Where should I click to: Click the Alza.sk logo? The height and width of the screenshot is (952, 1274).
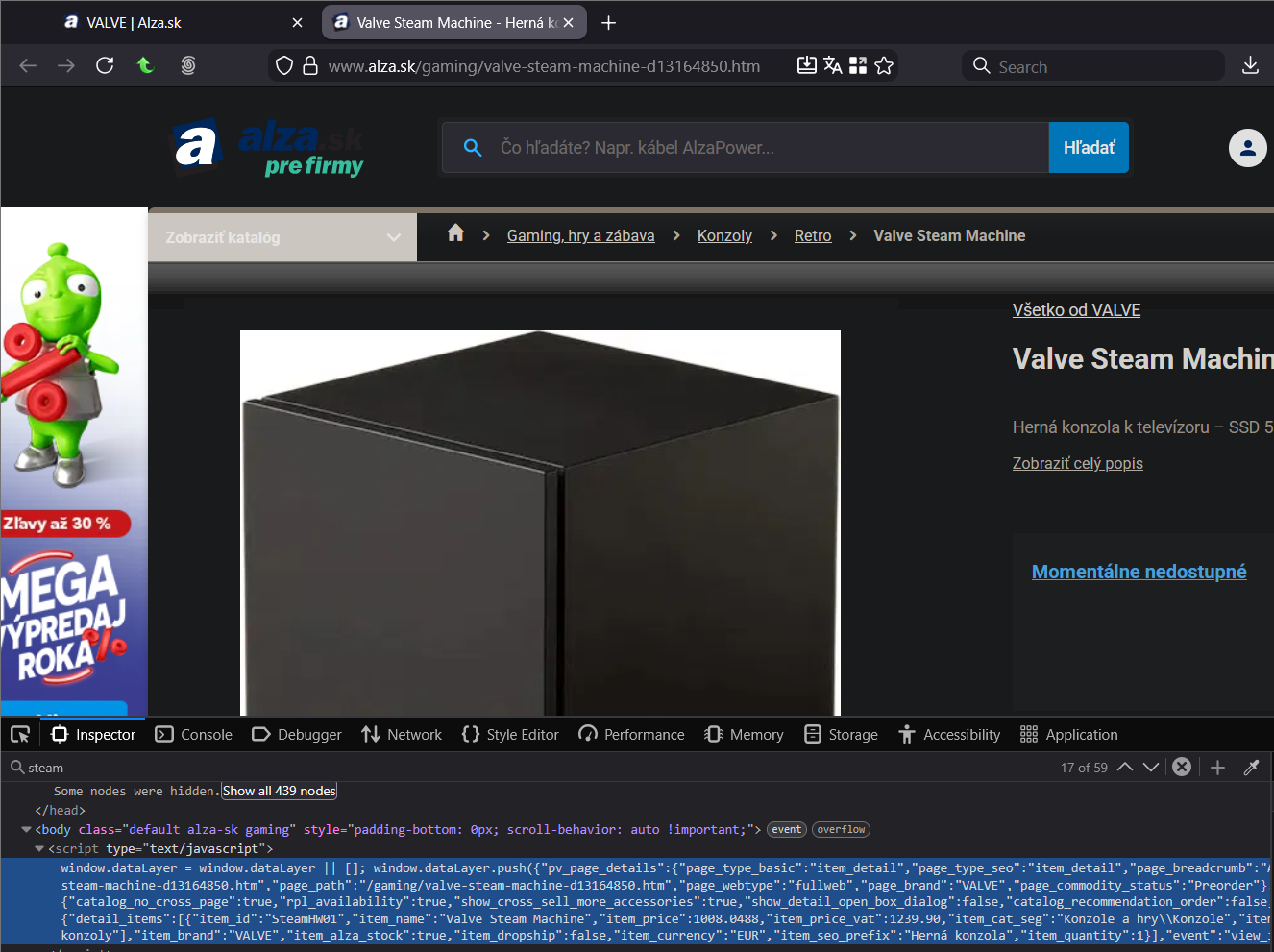pos(268,148)
